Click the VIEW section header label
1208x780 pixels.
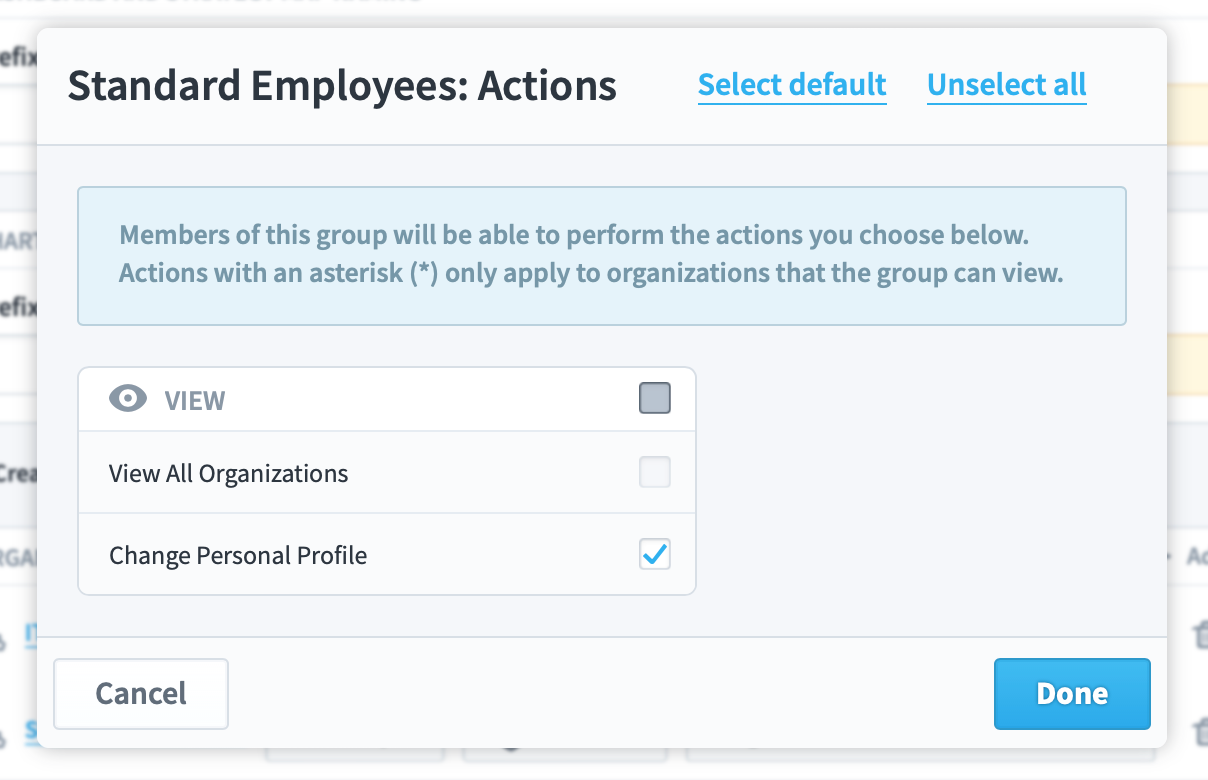[195, 400]
